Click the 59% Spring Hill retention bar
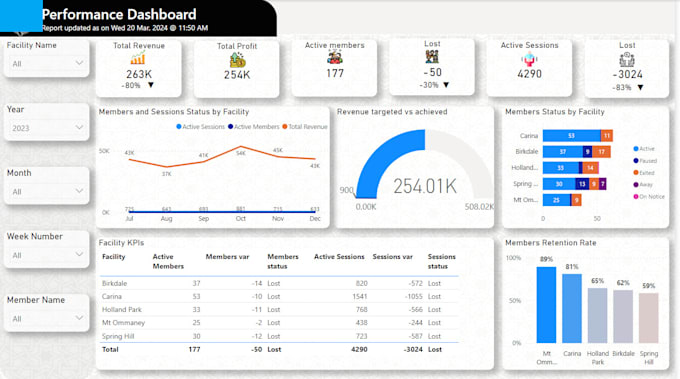680x379 pixels. click(648, 318)
